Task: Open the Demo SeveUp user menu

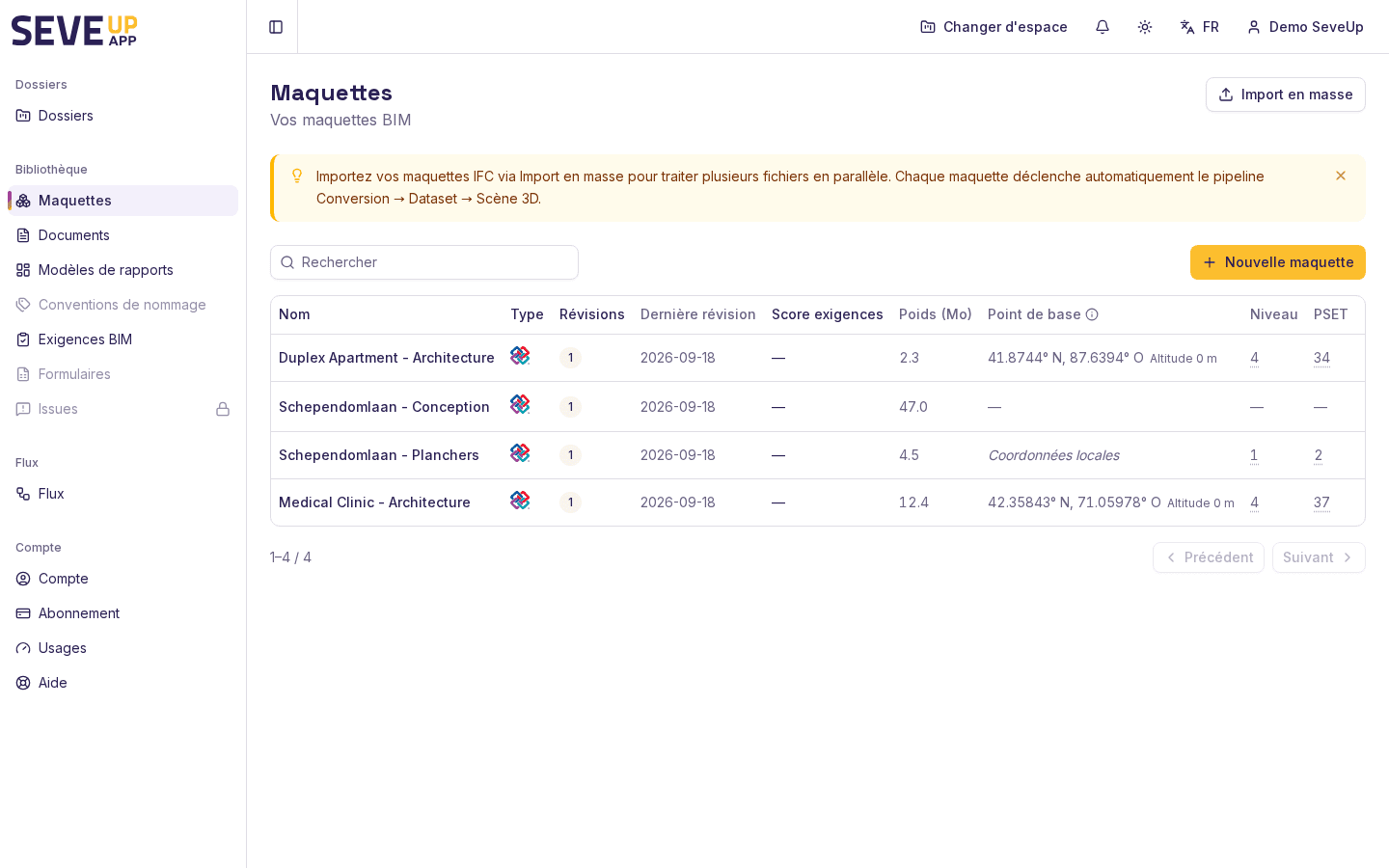Action: click(1305, 27)
